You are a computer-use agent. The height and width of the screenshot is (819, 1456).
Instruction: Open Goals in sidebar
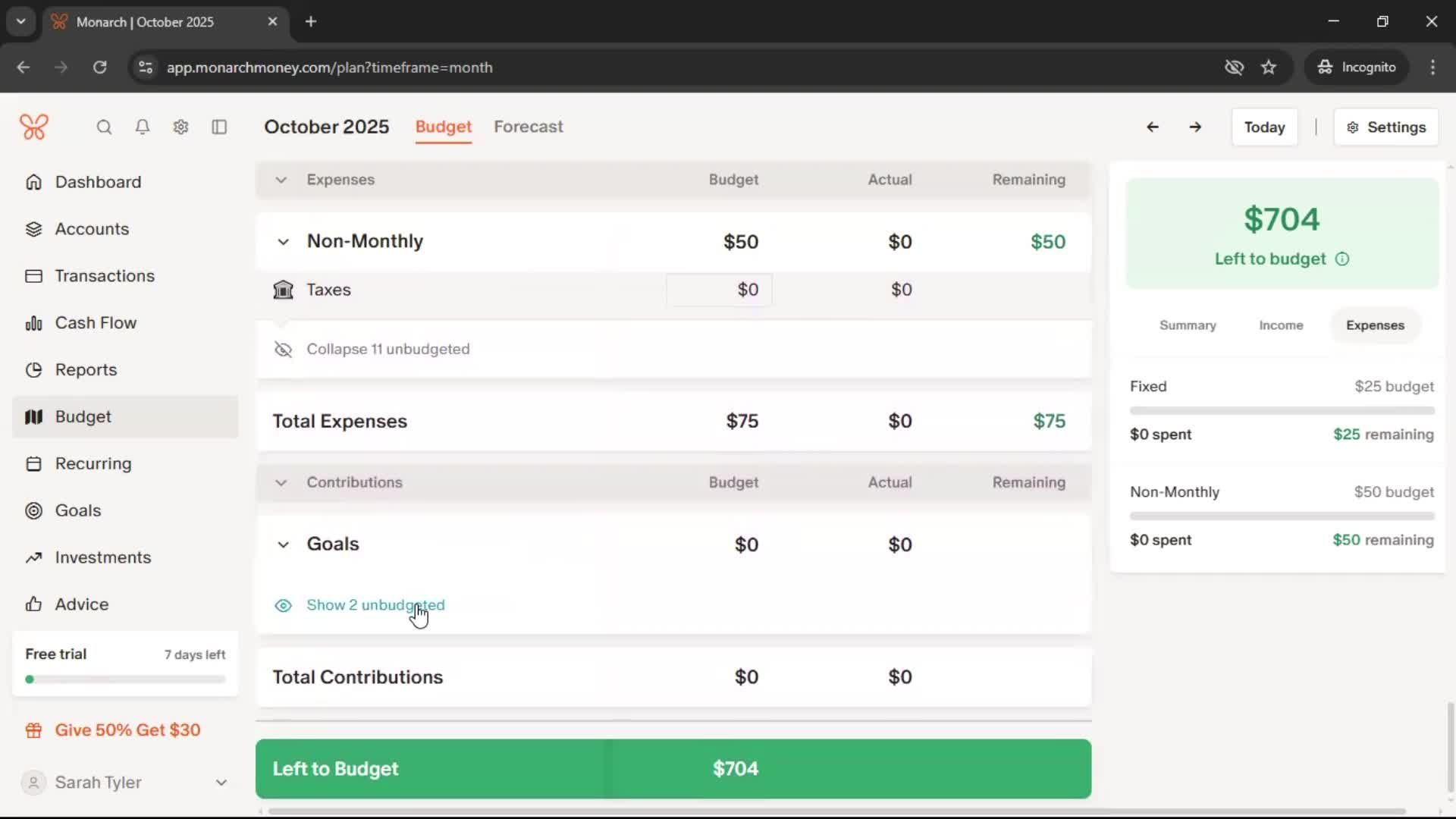(77, 510)
